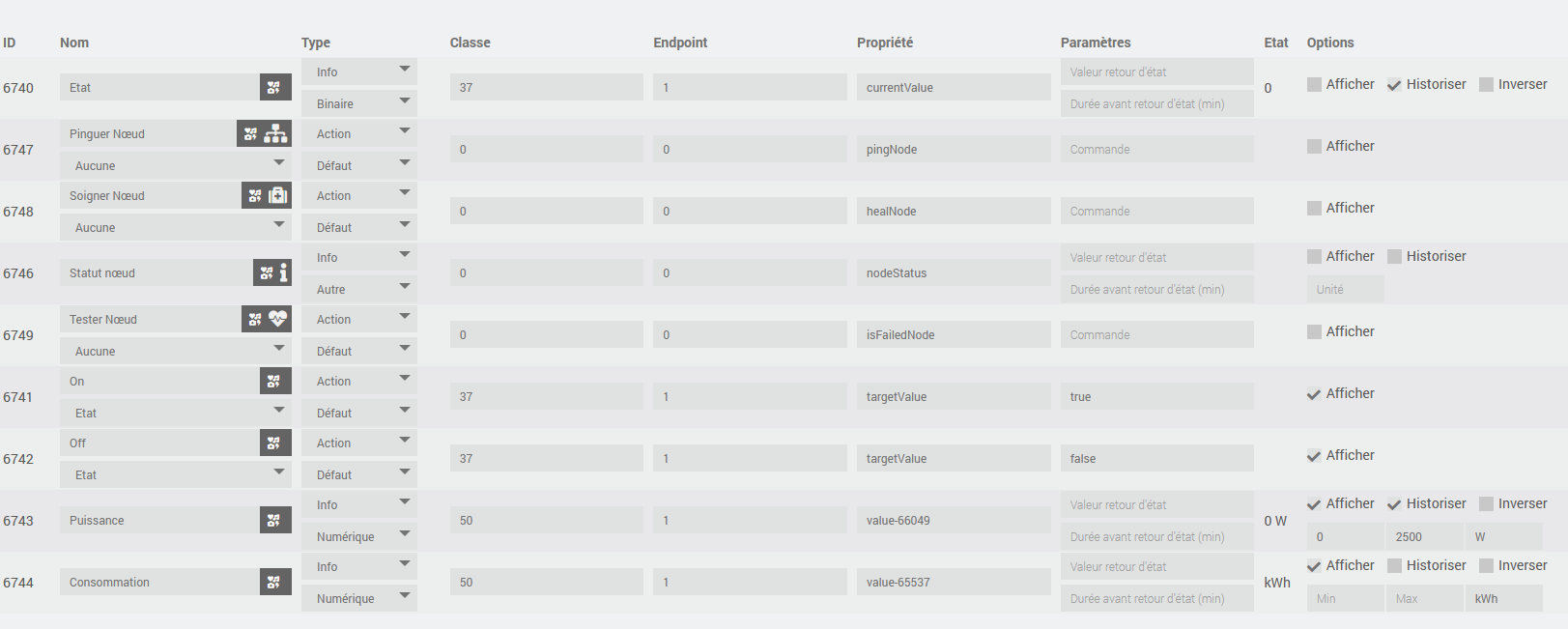
Task: Click the Max value field showing 2500
Action: point(1423,537)
